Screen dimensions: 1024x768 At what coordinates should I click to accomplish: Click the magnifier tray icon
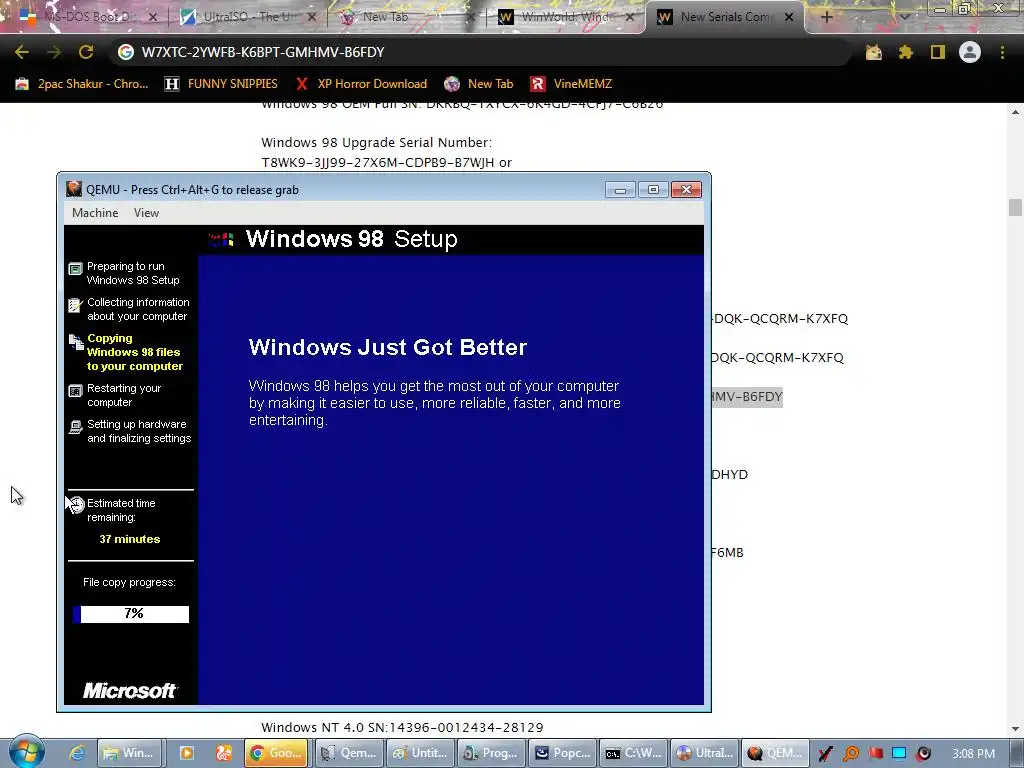[x=851, y=754]
